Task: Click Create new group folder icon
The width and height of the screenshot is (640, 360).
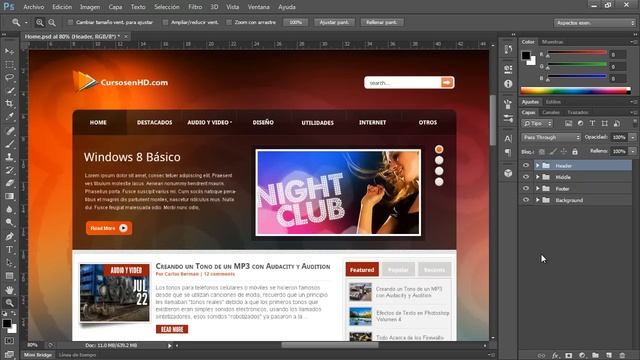Action: (x=596, y=356)
